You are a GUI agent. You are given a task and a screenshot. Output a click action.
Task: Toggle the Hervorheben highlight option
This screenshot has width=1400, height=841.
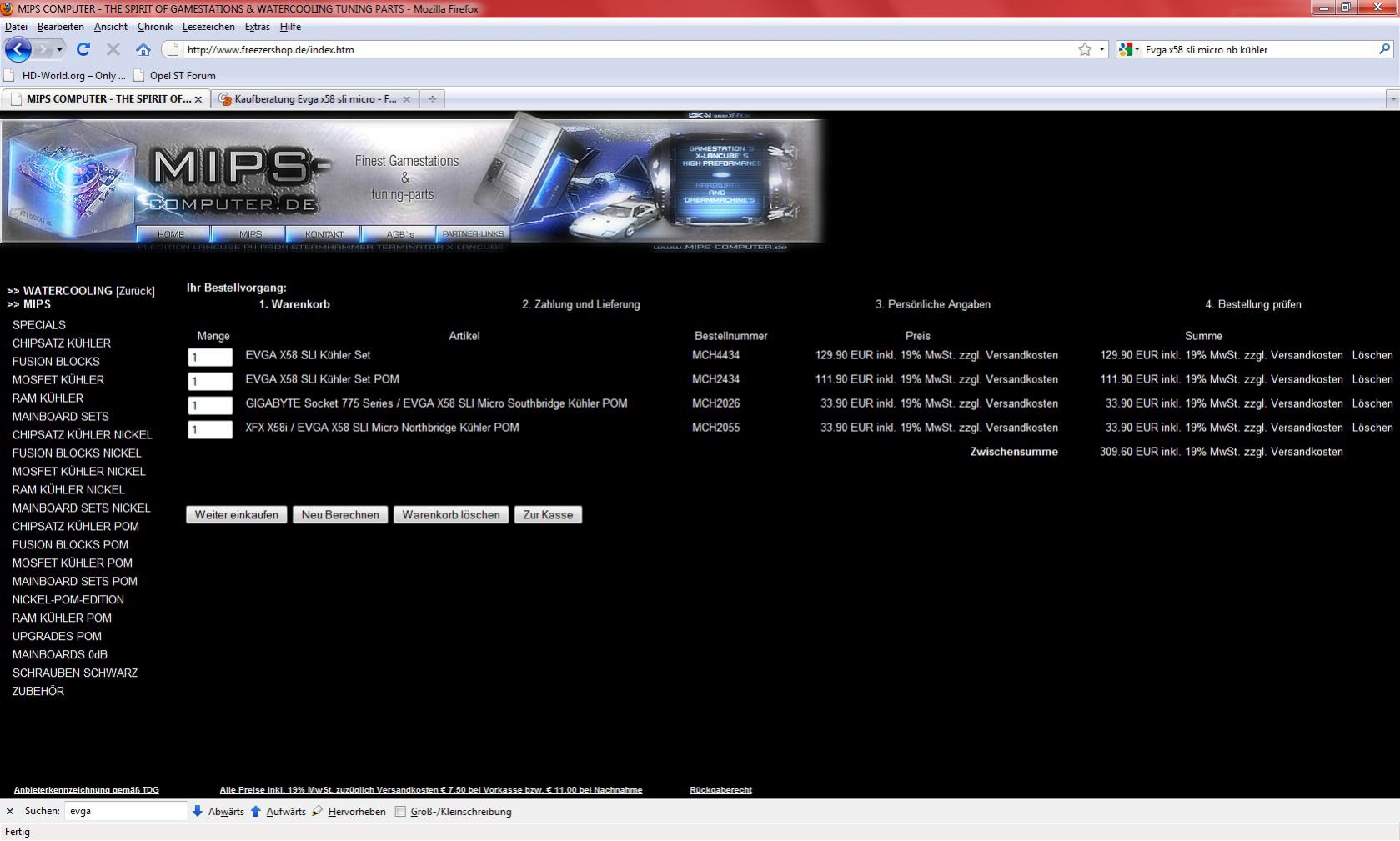pos(349,811)
